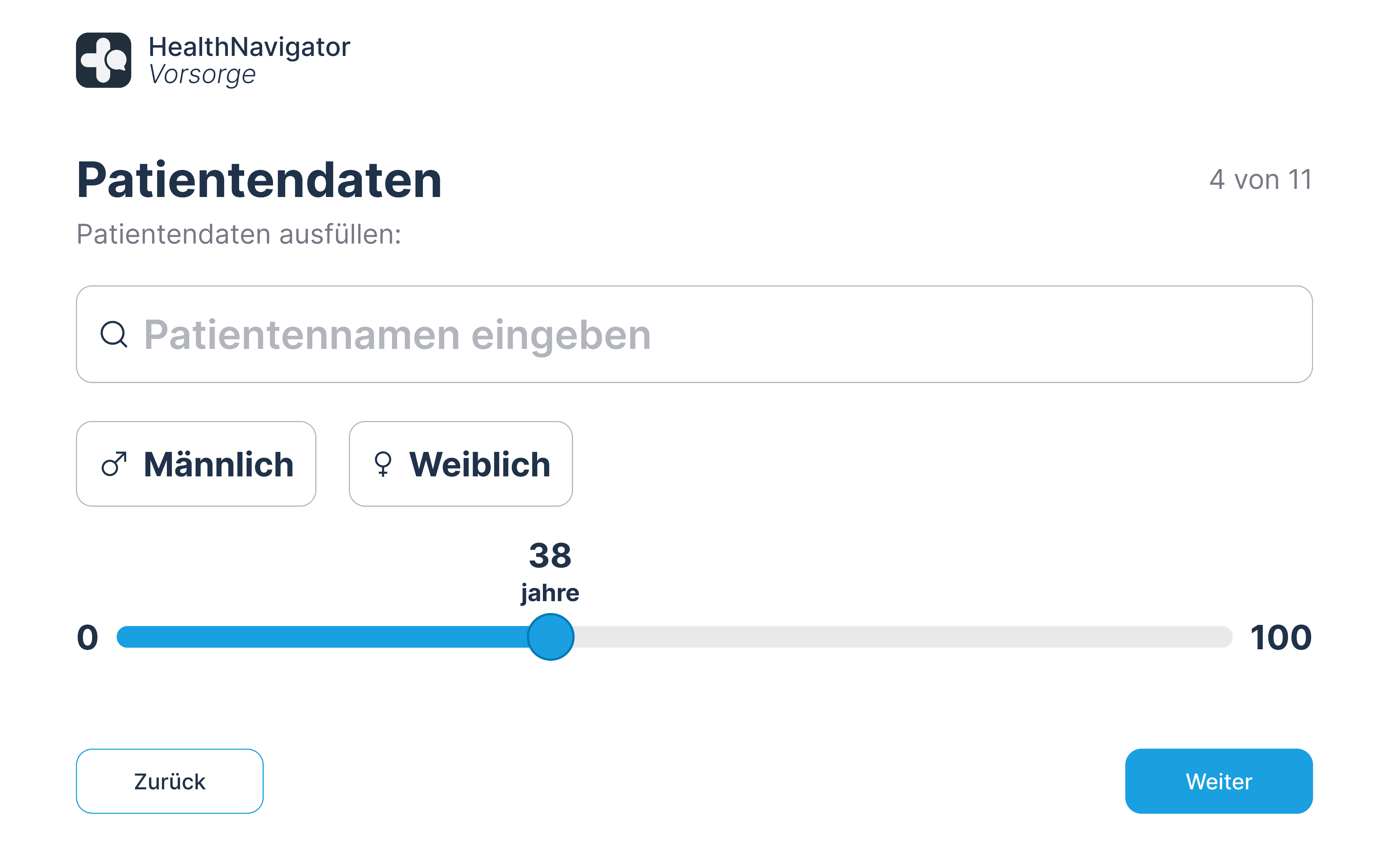Click the HealthNavigator Vorsorge brand text
1389x868 pixels.
click(249, 60)
